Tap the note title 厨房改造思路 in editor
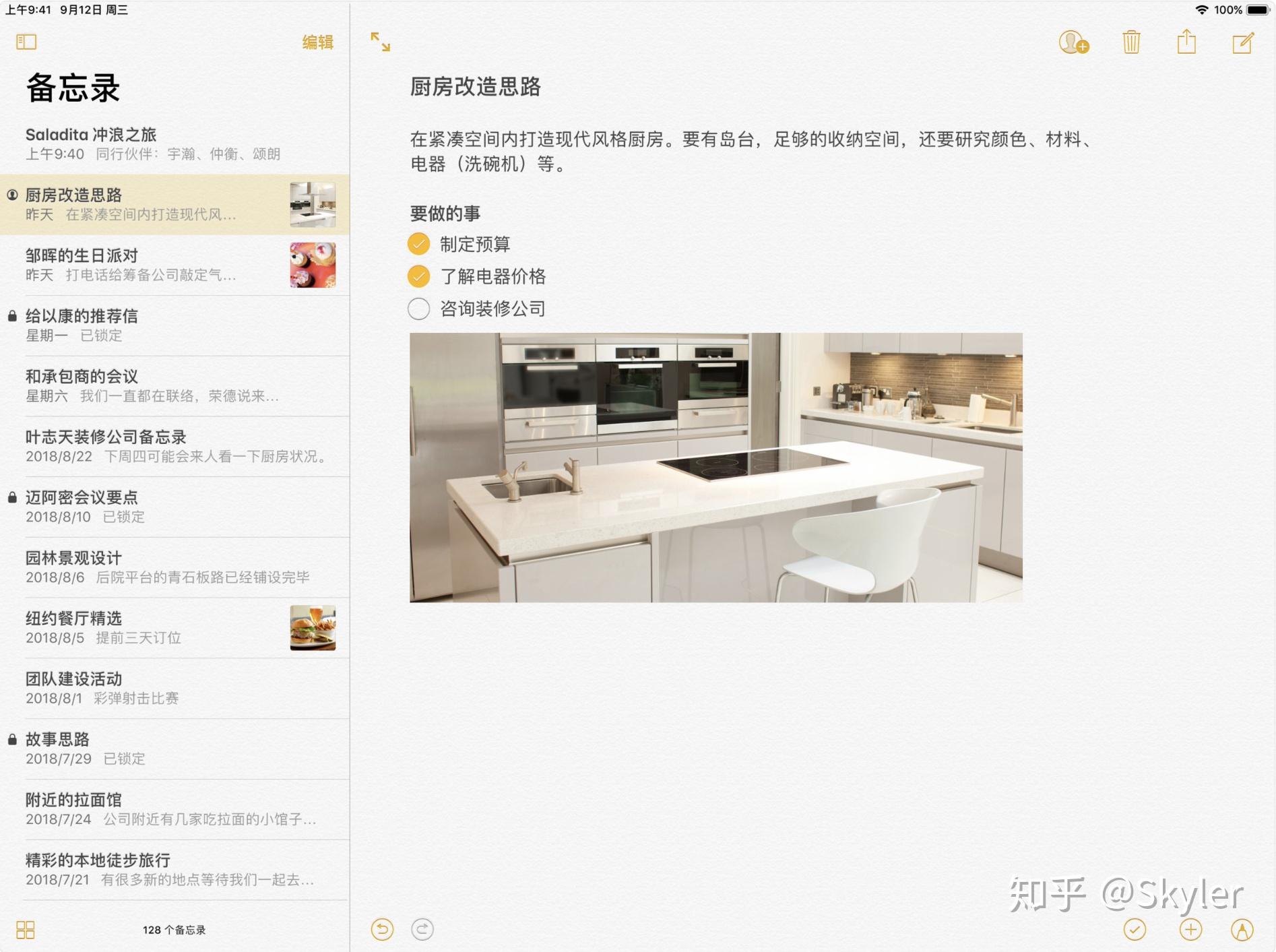Image resolution: width=1276 pixels, height=952 pixels. click(x=475, y=87)
